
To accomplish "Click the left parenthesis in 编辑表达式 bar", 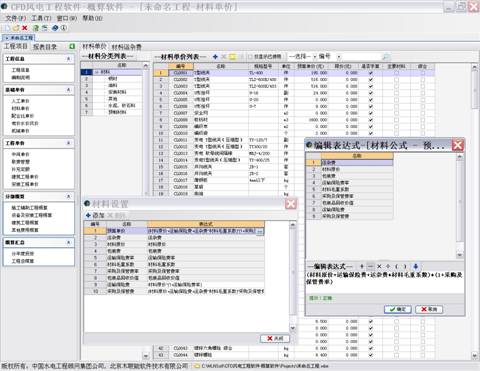I will (x=396, y=266).
